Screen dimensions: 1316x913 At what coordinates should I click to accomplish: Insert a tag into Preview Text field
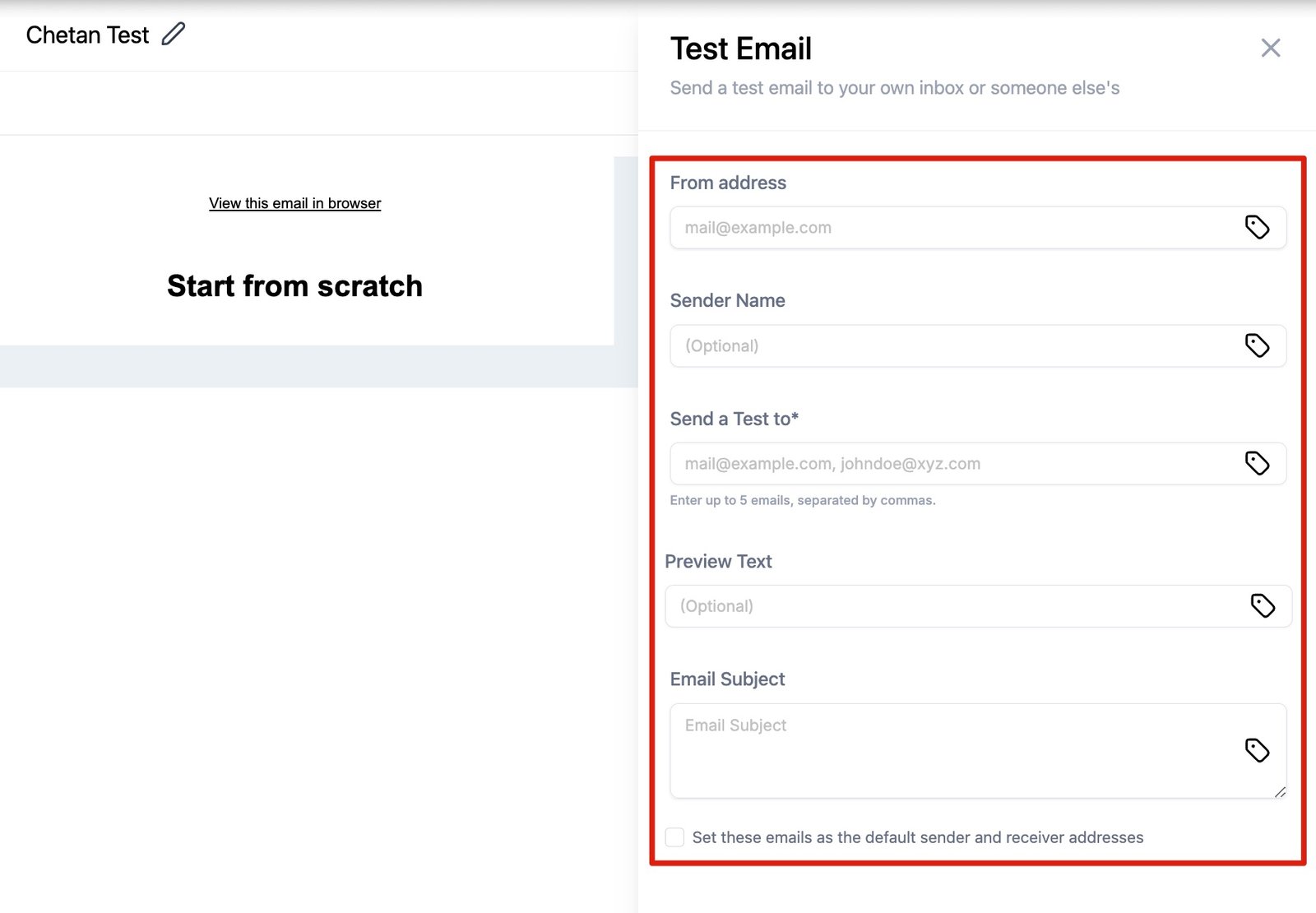[x=1263, y=606]
